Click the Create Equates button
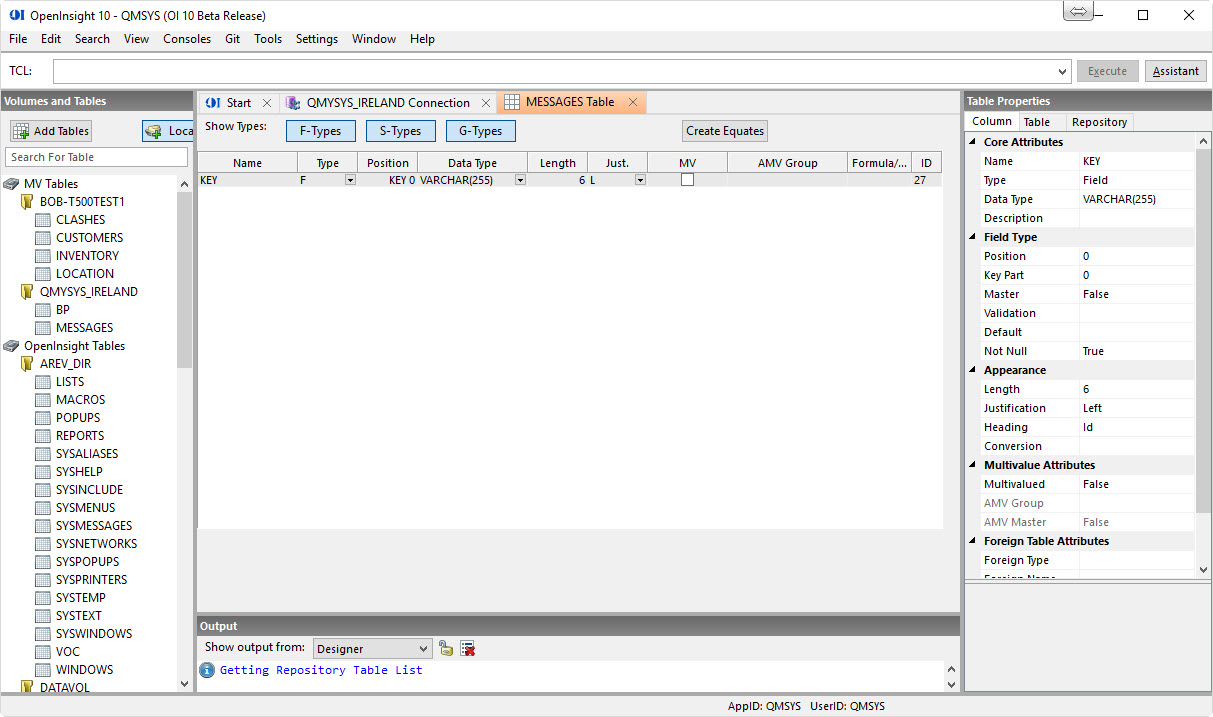This screenshot has width=1213, height=717. click(x=725, y=131)
